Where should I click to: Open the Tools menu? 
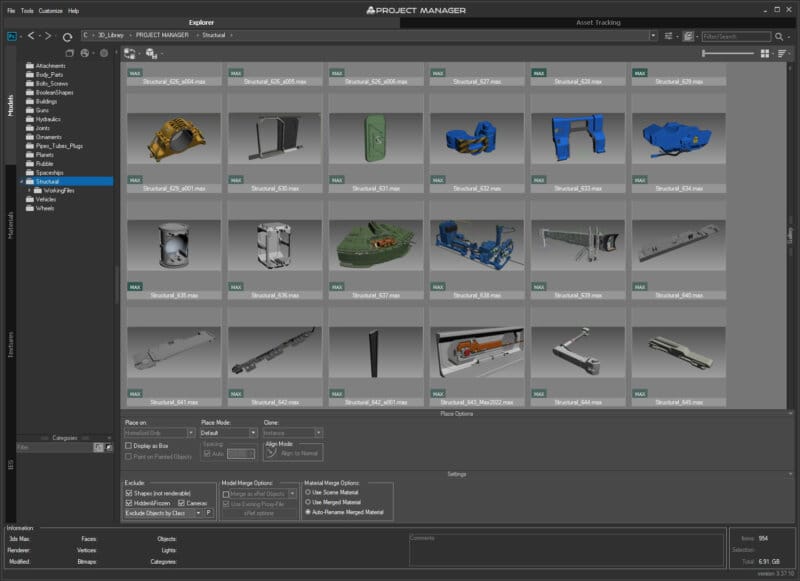coord(27,11)
